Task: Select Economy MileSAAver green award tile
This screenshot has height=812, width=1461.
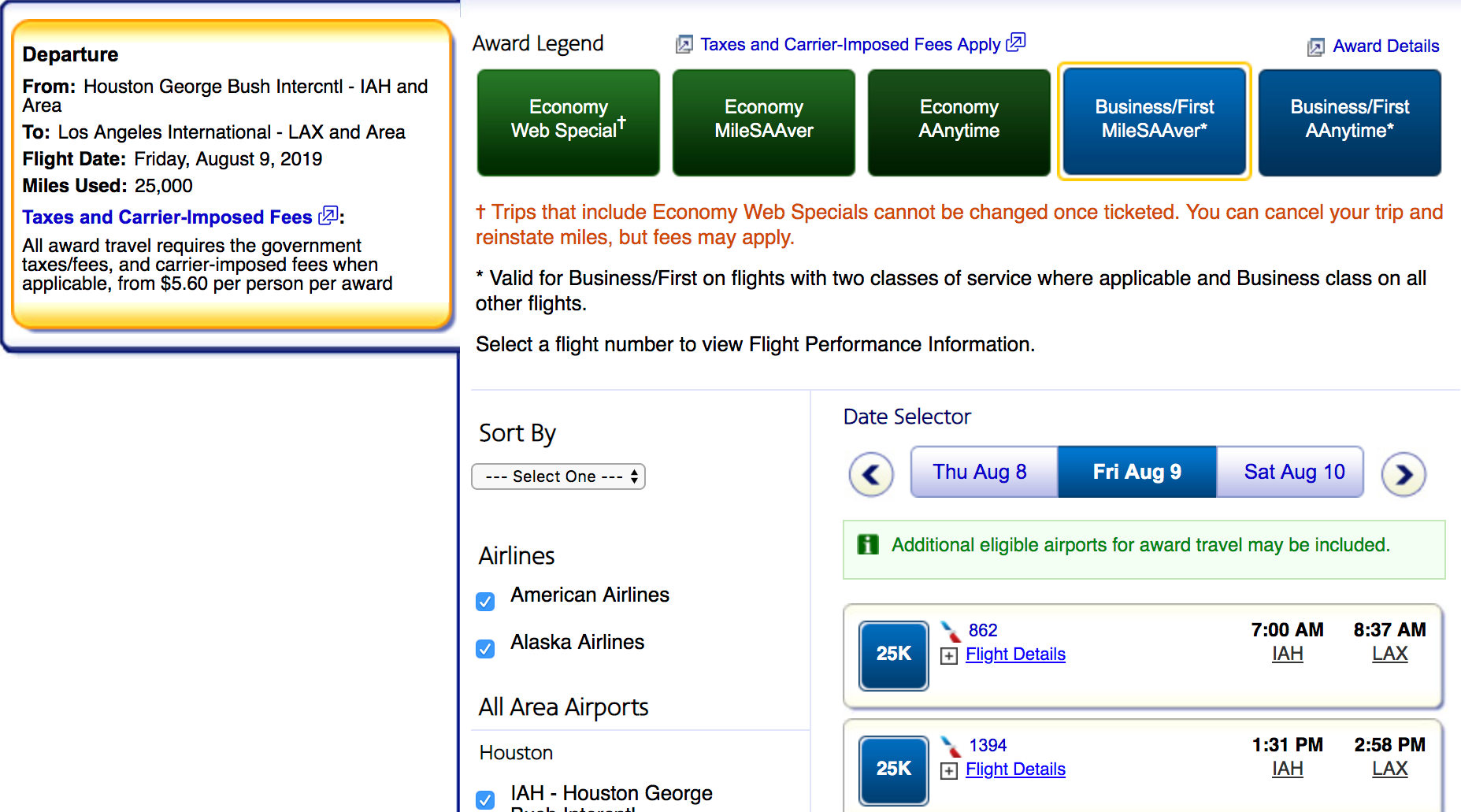Action: 763,122
